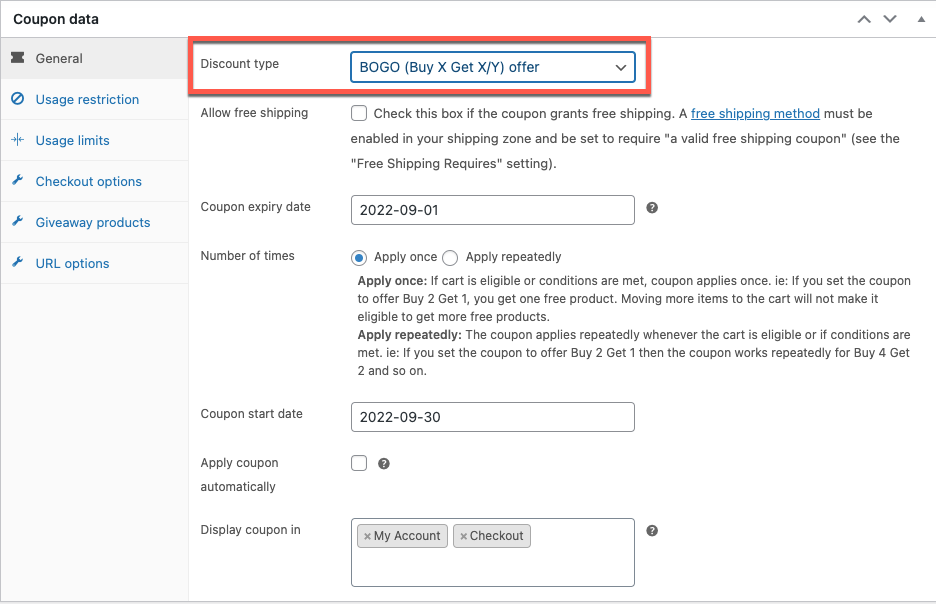Viewport: 936px width, 604px height.
Task: Open the URL options tab
Action: pos(94,263)
